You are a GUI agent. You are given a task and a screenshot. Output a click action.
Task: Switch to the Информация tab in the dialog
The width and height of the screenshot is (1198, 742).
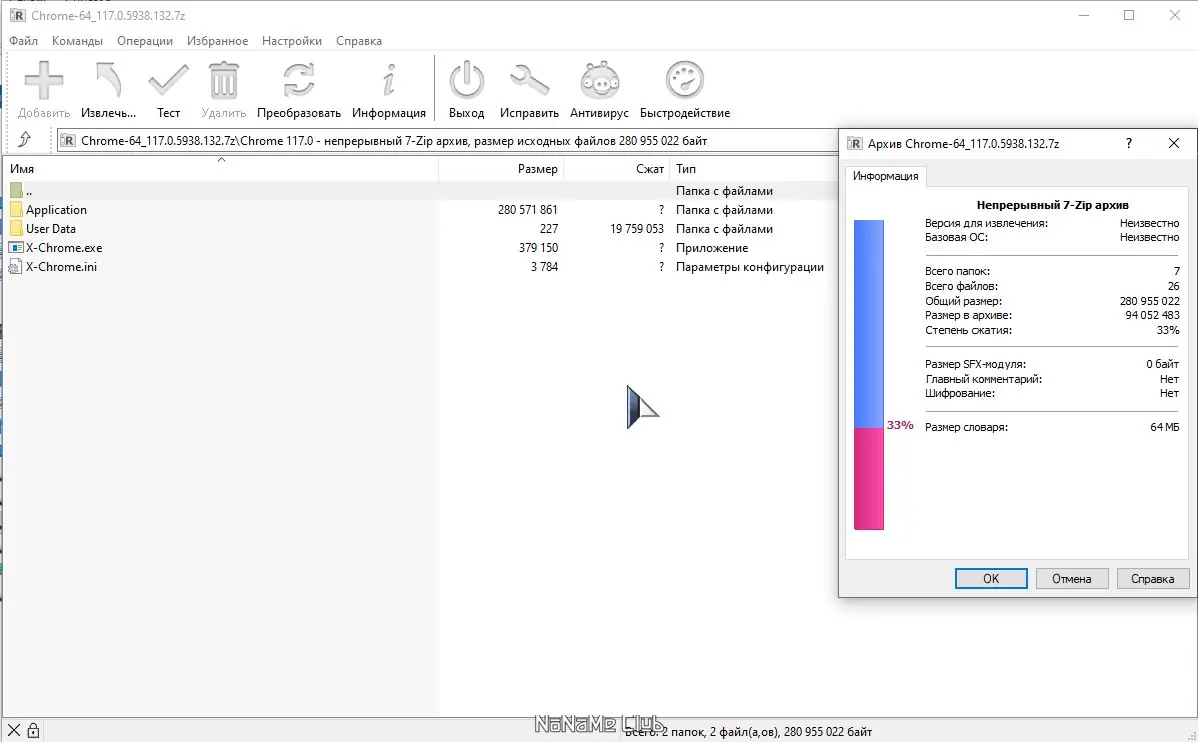click(885, 176)
